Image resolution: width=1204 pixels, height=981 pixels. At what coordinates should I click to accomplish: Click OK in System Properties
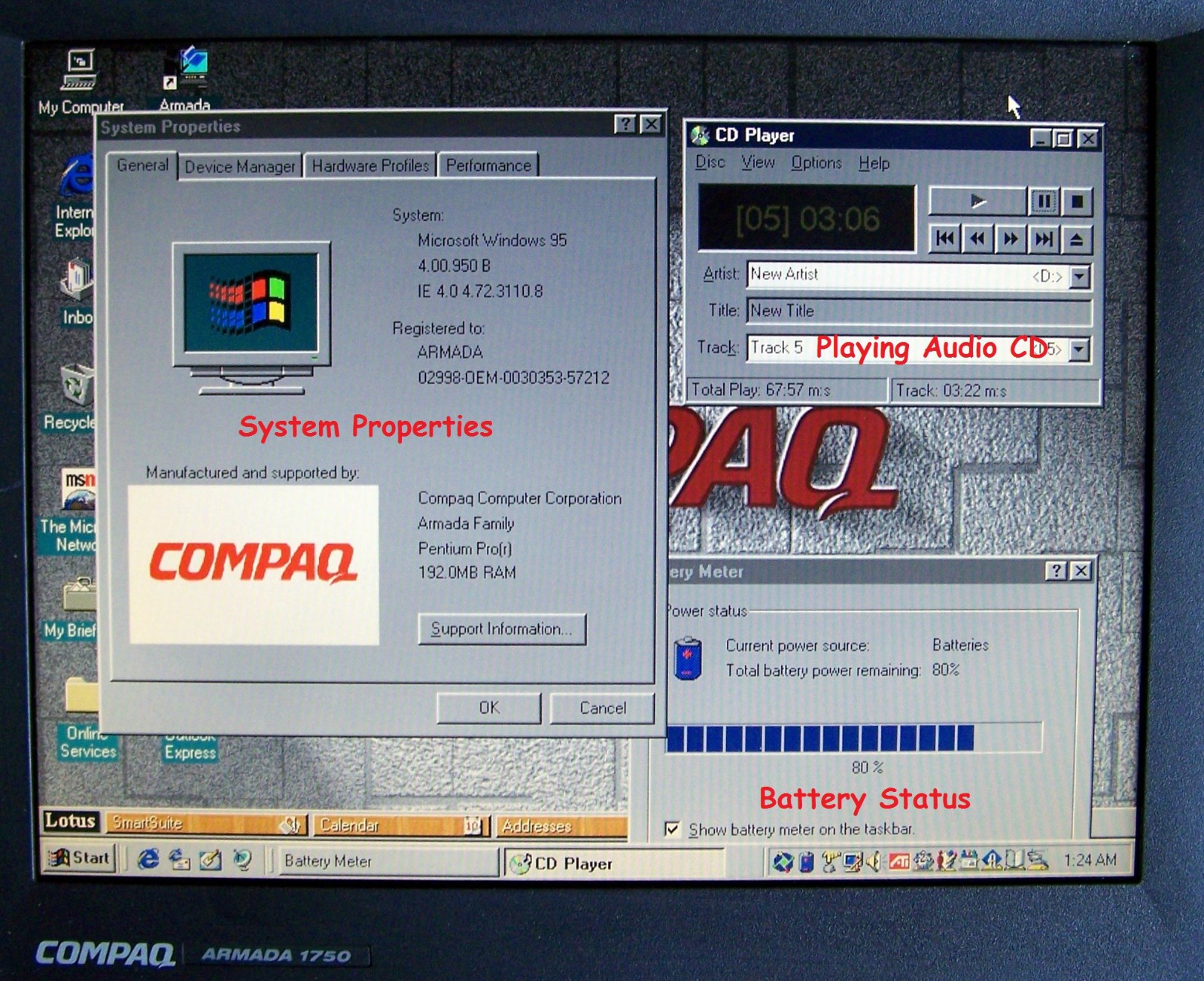(x=489, y=708)
